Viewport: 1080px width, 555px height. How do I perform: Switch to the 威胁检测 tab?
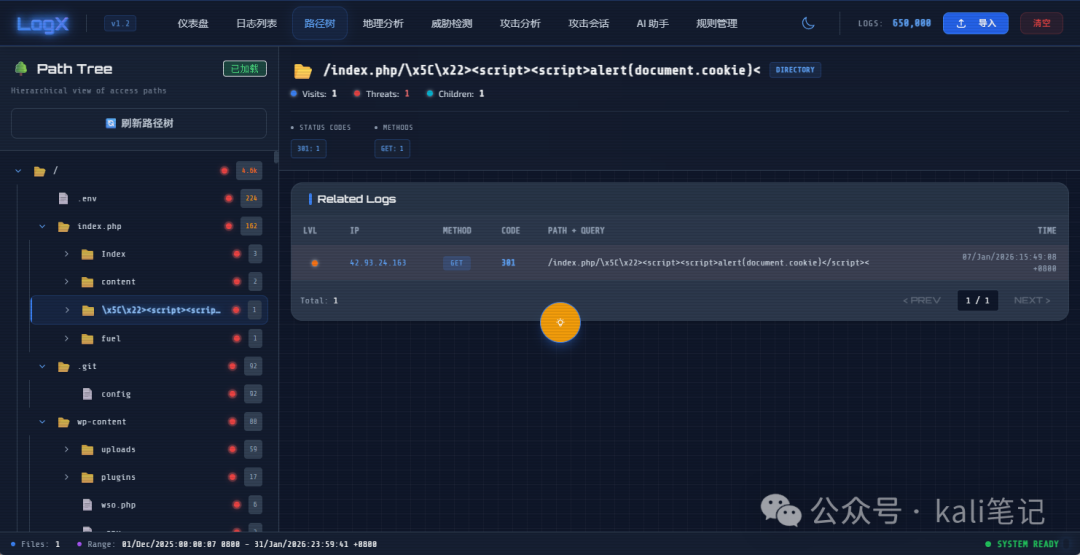[451, 23]
